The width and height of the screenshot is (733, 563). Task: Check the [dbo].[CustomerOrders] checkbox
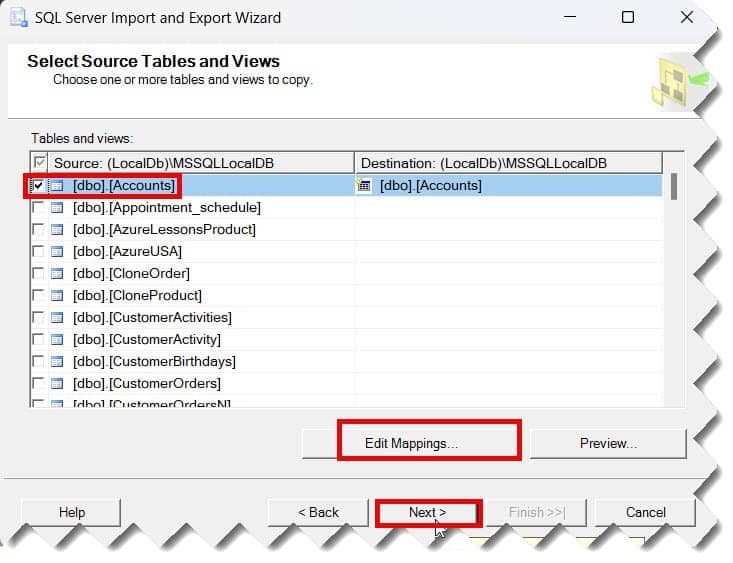pyautogui.click(x=38, y=383)
